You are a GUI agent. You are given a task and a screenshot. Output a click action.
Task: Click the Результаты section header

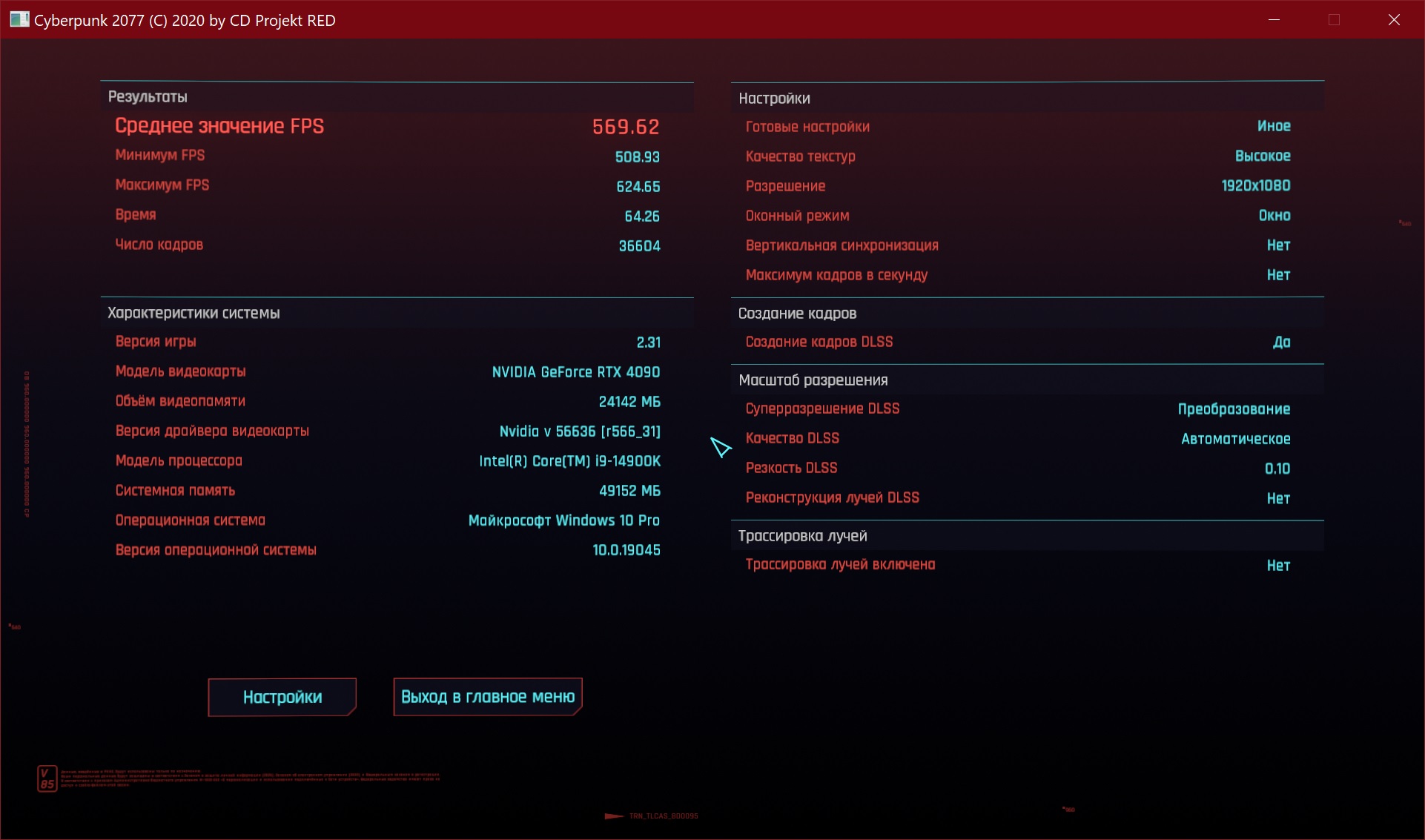tap(148, 97)
